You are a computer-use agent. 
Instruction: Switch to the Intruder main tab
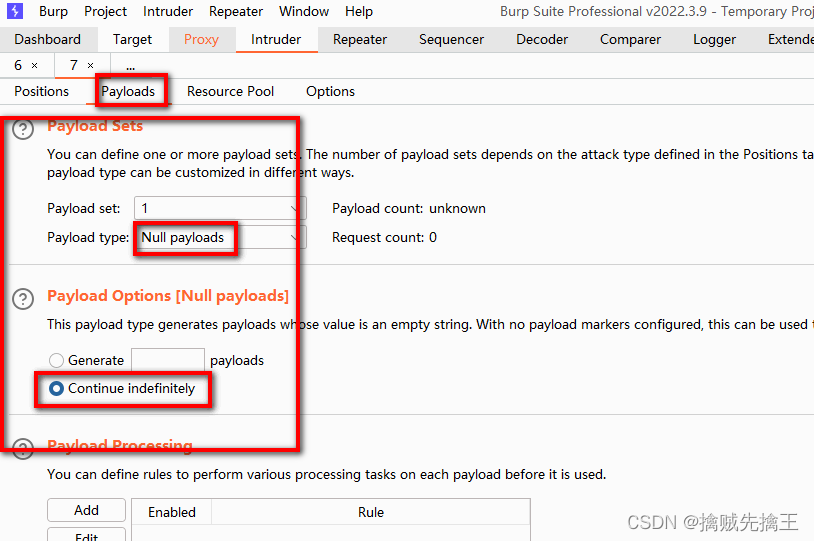pyautogui.click(x=276, y=39)
